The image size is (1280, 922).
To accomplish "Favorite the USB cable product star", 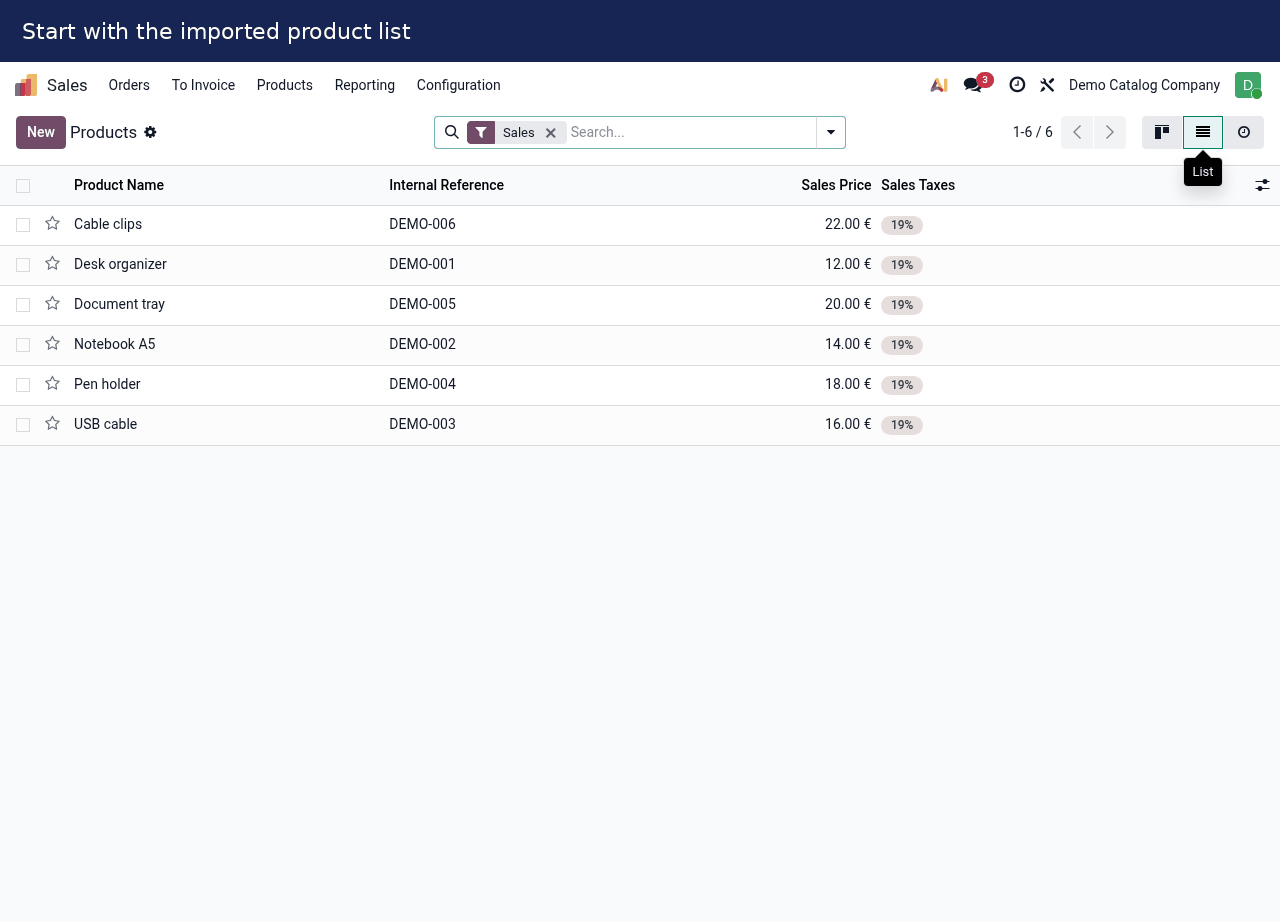I will tap(52, 424).
